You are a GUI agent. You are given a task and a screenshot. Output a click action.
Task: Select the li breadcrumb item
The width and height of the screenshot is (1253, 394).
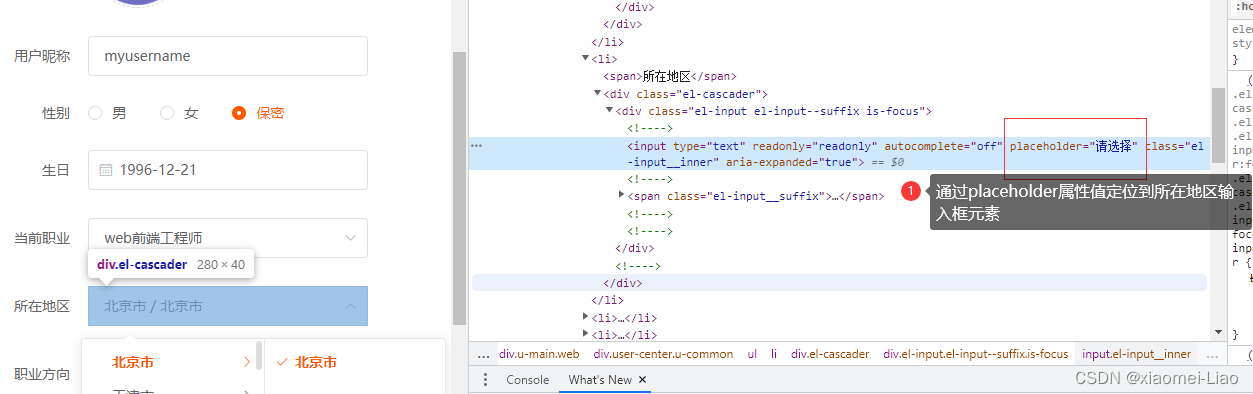click(x=774, y=354)
